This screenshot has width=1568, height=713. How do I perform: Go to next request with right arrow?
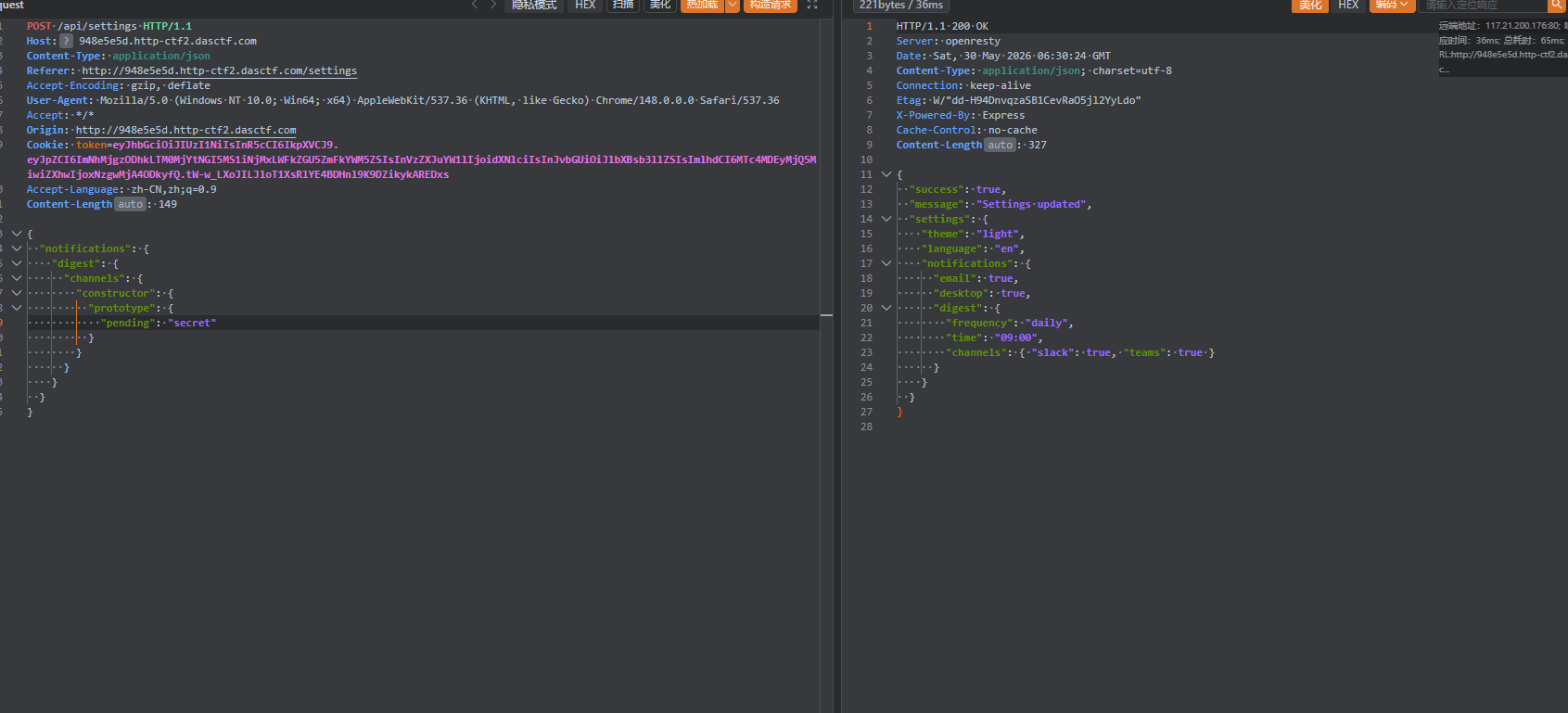click(493, 5)
